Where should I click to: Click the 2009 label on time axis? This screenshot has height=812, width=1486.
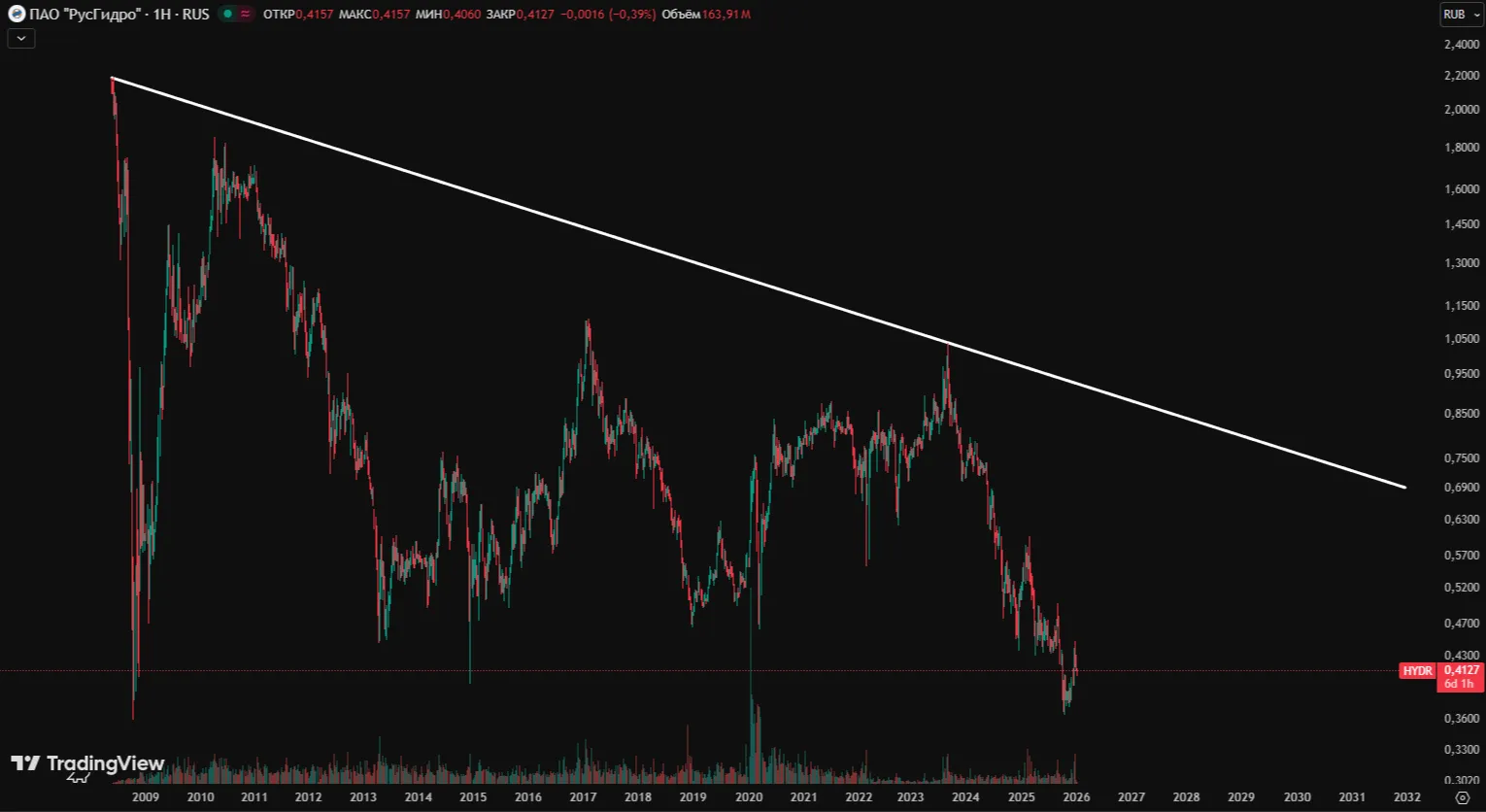146,797
